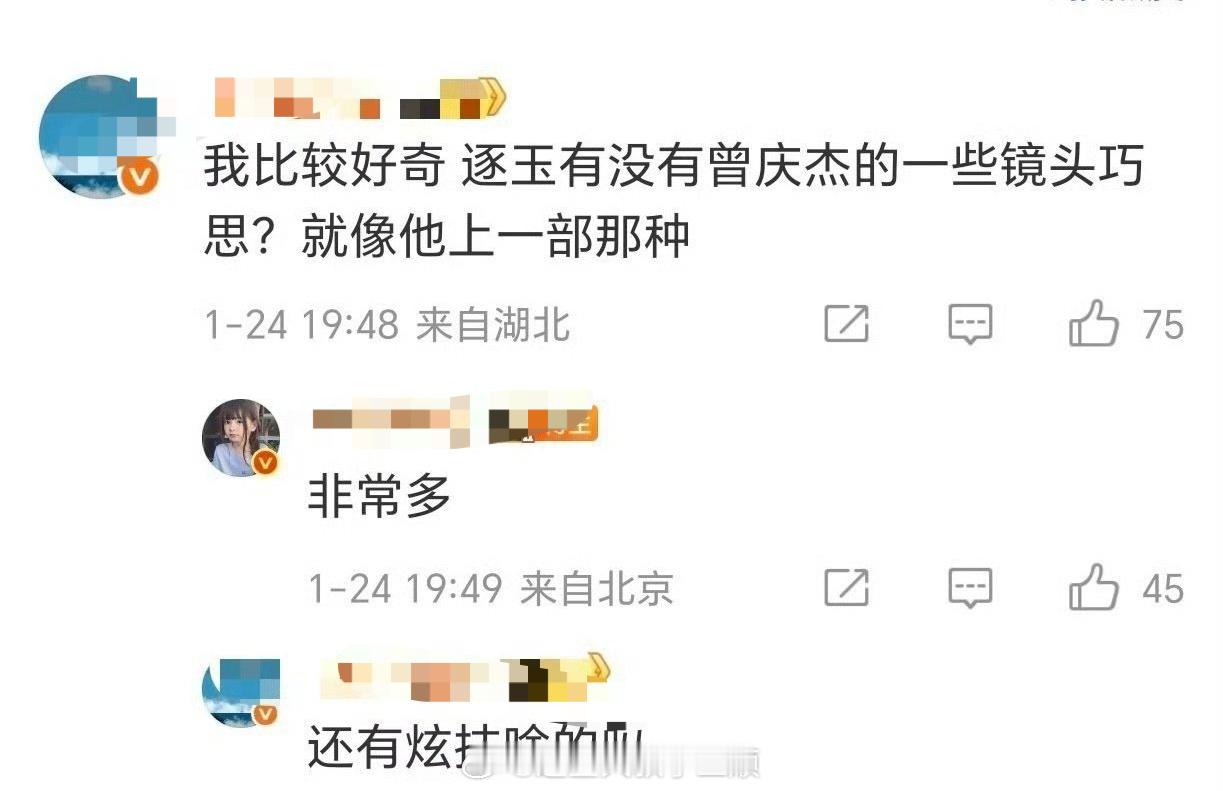This screenshot has height=791, width=1223.
Task: Open the reply icon on the 湖北 comment
Action: point(969,324)
